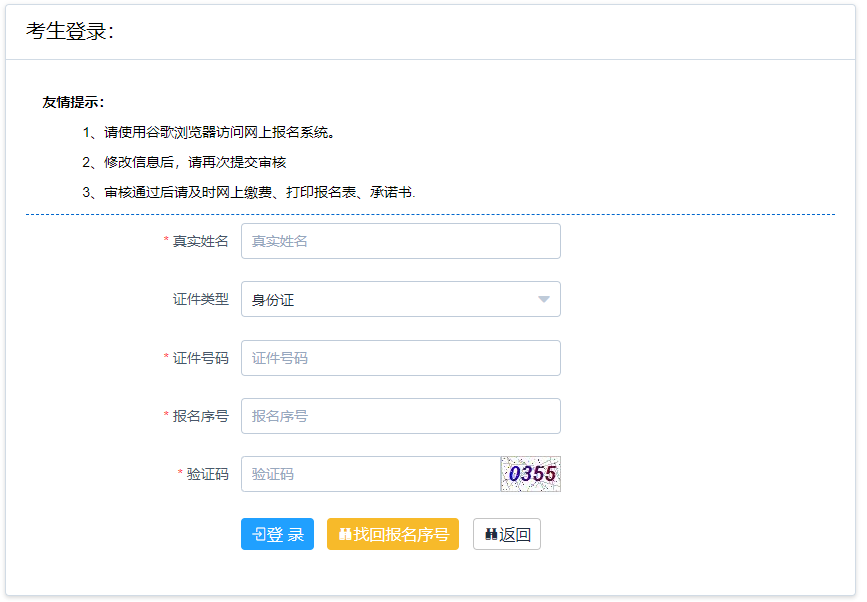The image size is (867, 602).
Task: Click the 友情提示 heading text
Action: [x=73, y=102]
